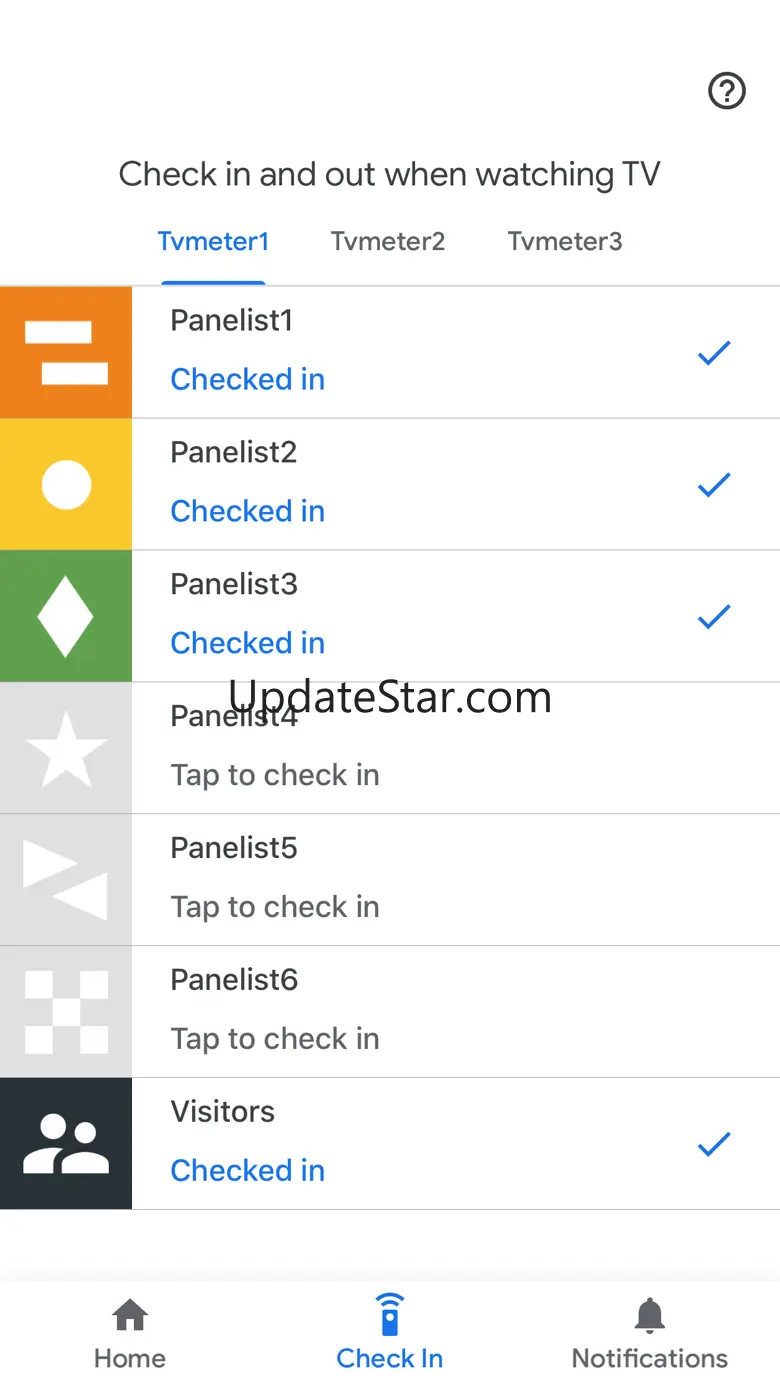Screen dimensions: 780x1387
Task: Open Notifications from bottom navigation
Action: coord(650,1333)
